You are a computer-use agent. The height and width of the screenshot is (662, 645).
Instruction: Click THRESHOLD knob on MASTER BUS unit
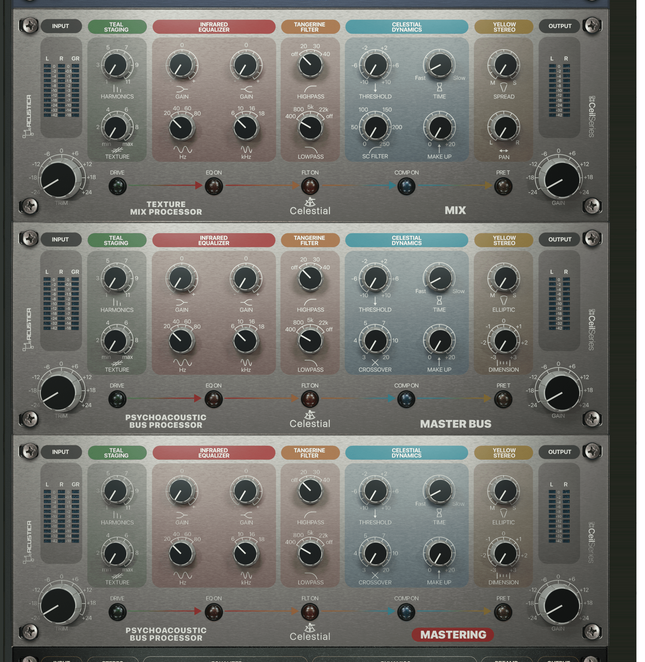coord(375,279)
